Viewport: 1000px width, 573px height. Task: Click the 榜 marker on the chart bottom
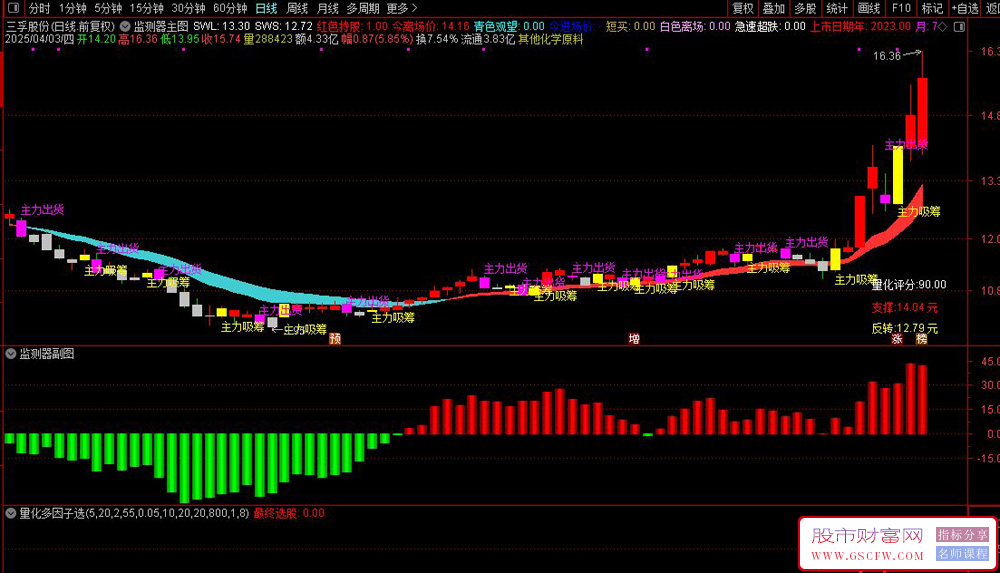click(x=922, y=339)
